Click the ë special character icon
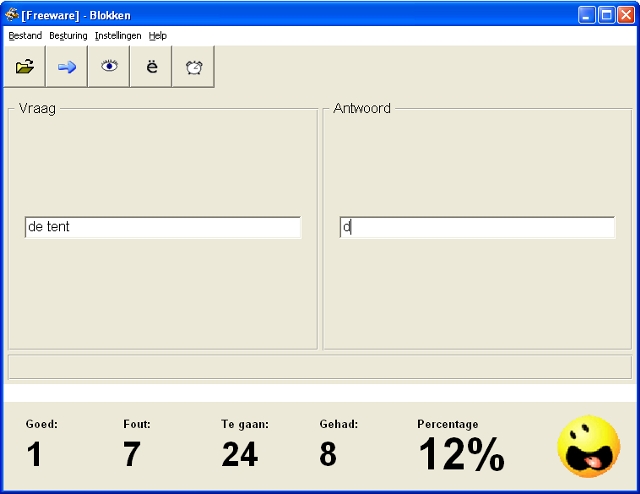Viewport: 640px width, 494px height. pos(152,67)
